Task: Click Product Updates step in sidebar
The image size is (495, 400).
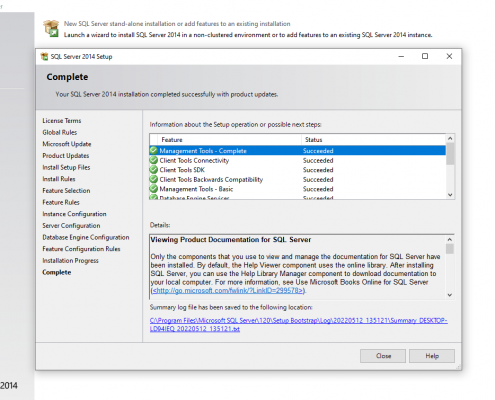Action: coord(66,156)
